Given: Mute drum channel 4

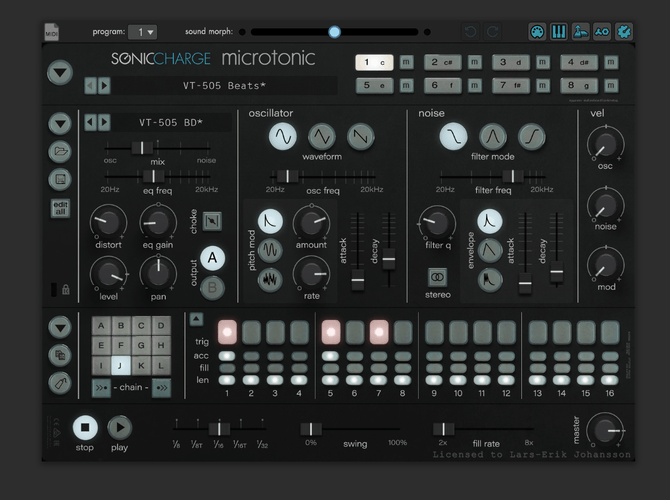Looking at the screenshot, I should coord(611,62).
